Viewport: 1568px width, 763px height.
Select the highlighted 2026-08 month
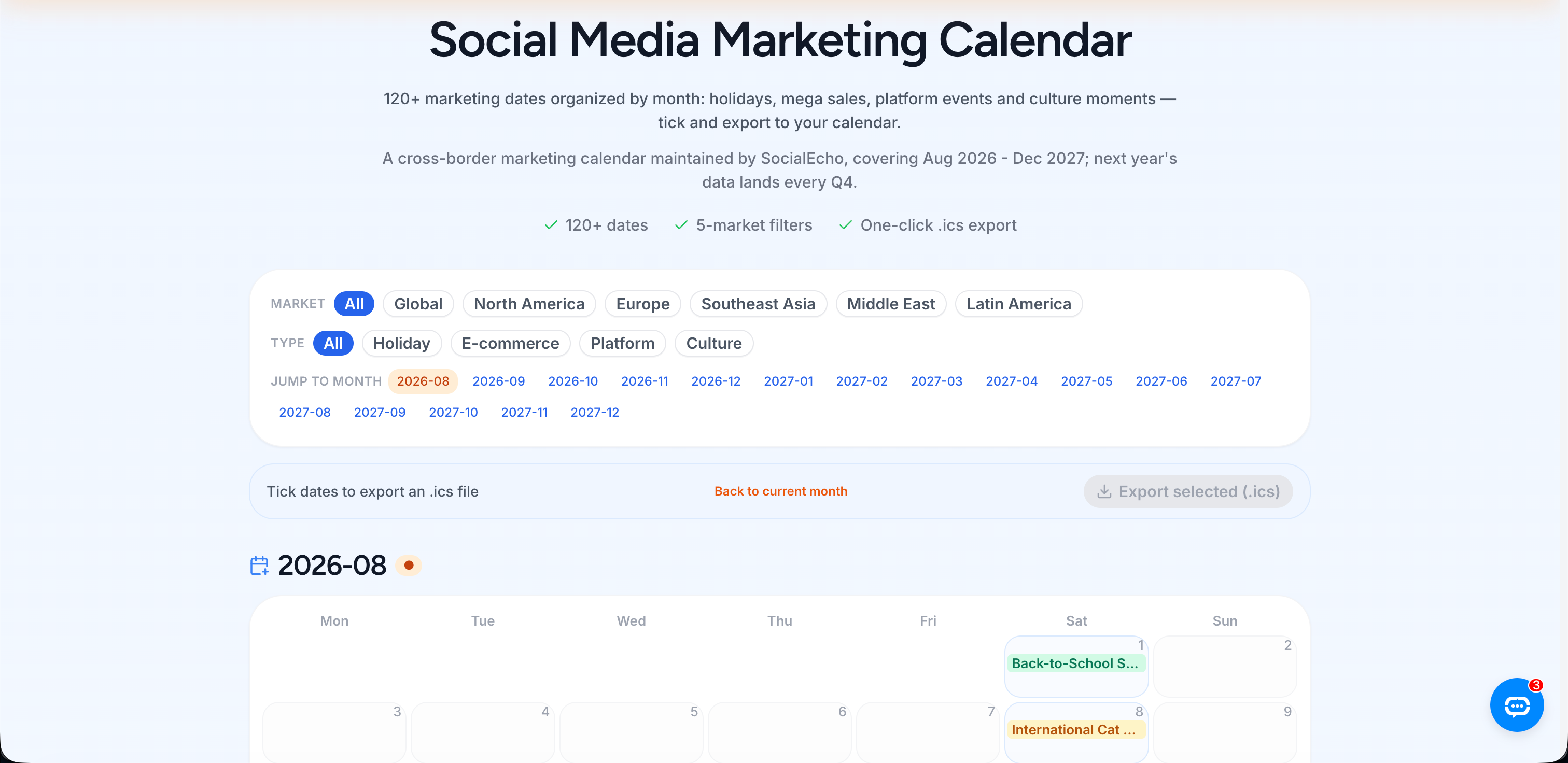(x=423, y=381)
